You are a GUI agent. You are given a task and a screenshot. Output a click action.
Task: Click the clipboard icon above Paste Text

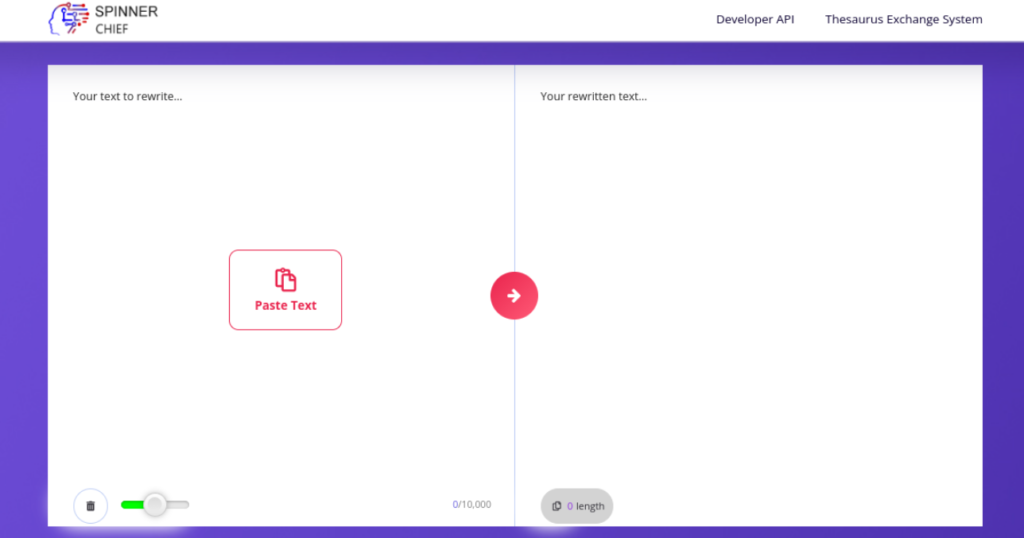tap(285, 280)
